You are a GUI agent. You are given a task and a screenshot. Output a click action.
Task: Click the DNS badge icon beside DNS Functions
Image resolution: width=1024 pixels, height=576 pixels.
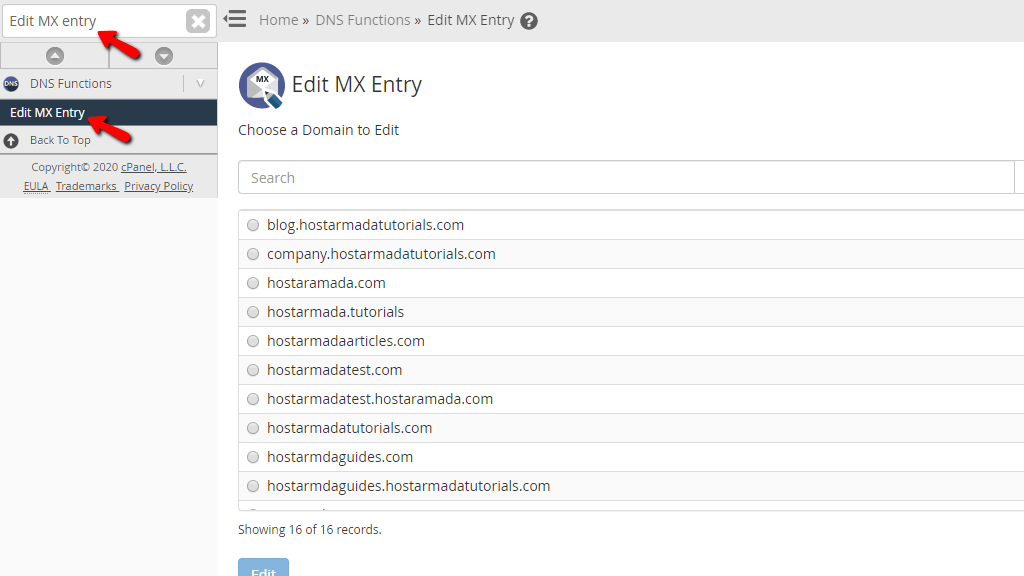[x=10, y=84]
